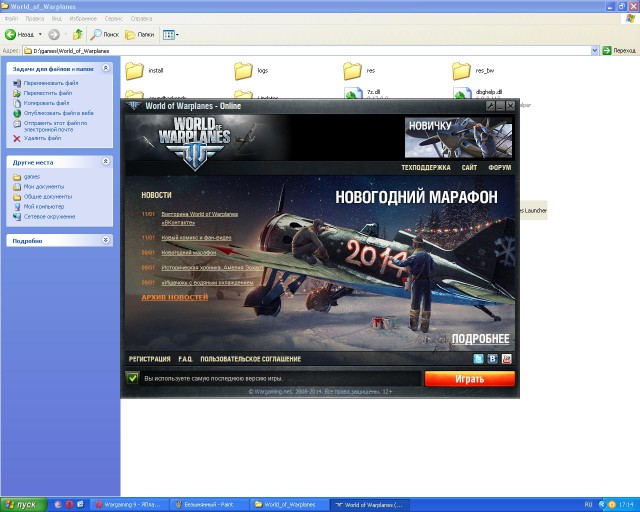Open the Сервис menu

113,19
